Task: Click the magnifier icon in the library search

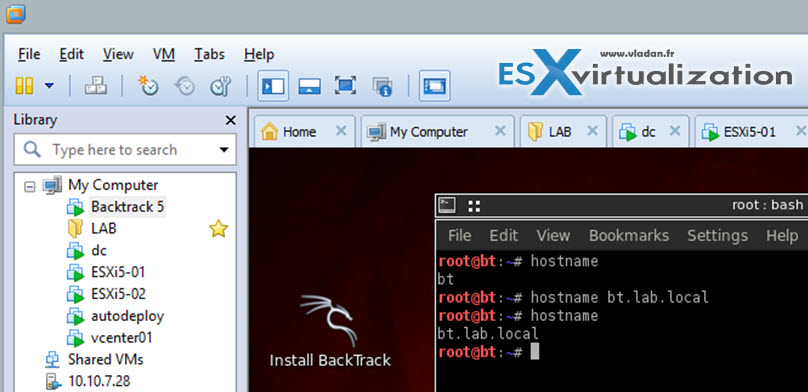Action: point(32,150)
